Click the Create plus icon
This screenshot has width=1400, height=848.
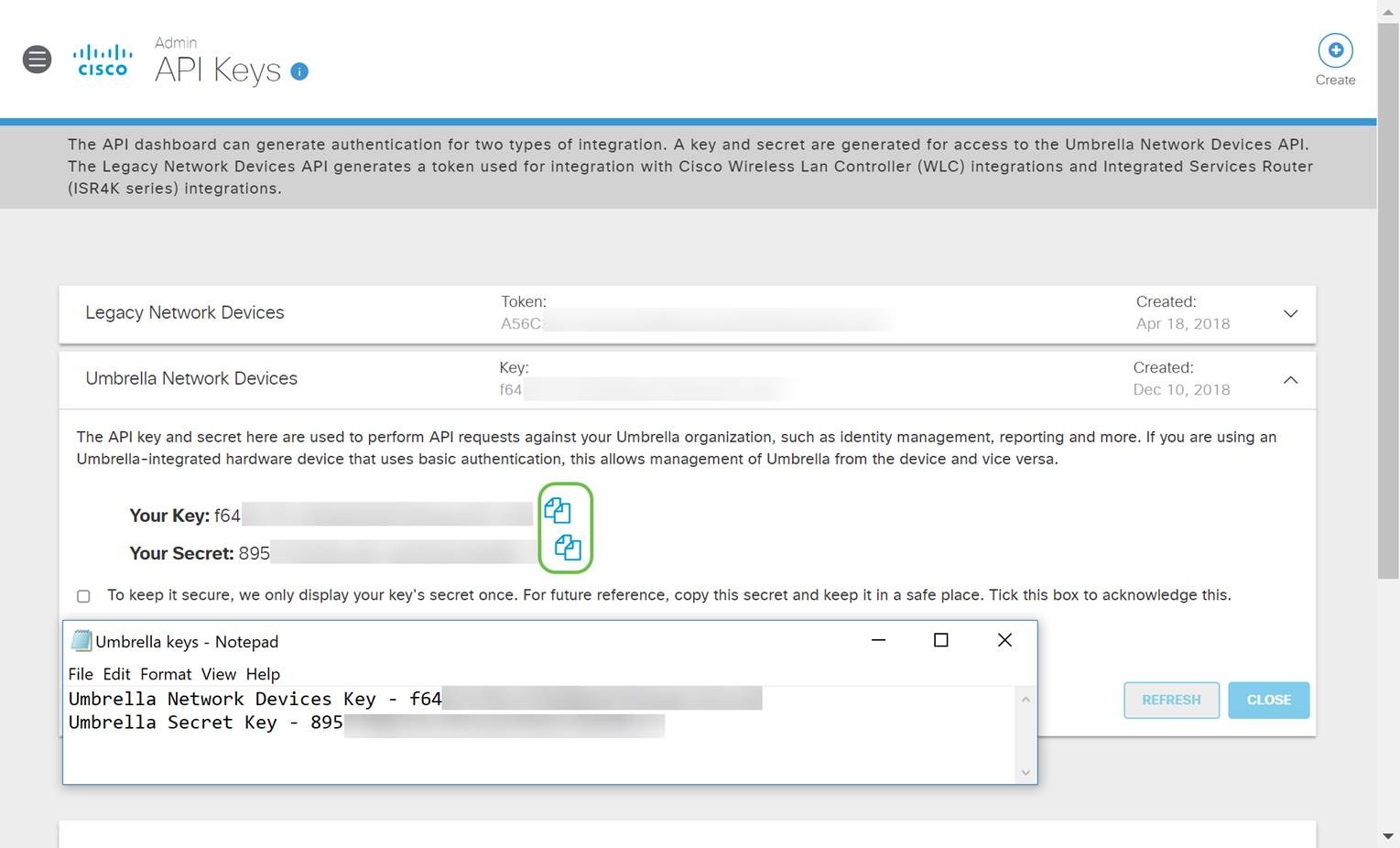tap(1335, 50)
